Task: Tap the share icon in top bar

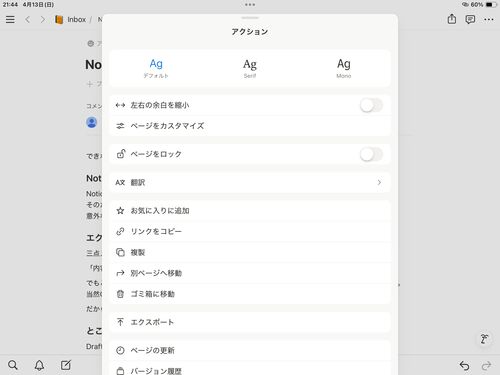Action: (452, 19)
